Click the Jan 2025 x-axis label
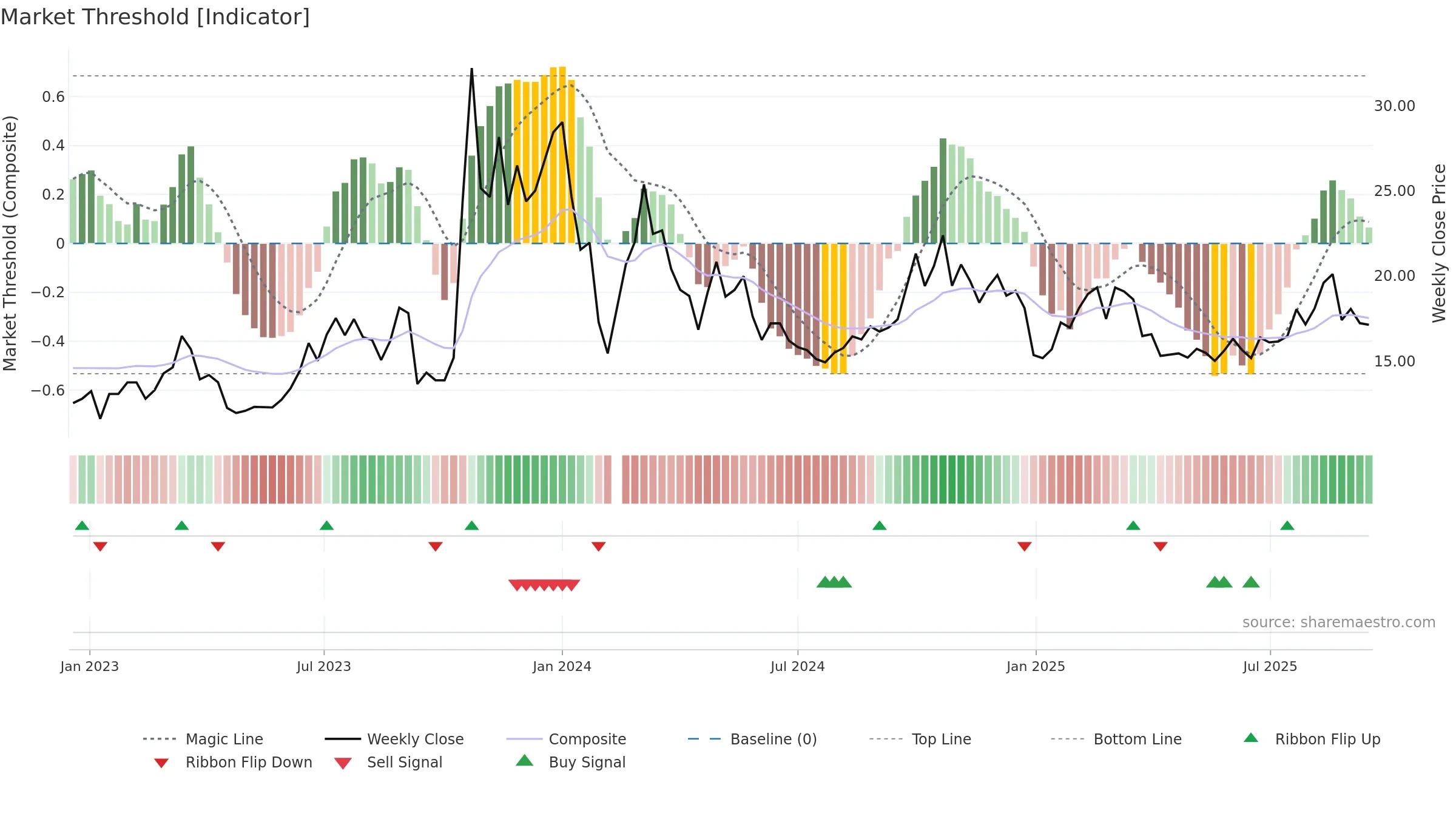Image resolution: width=1456 pixels, height=819 pixels. [x=1036, y=666]
